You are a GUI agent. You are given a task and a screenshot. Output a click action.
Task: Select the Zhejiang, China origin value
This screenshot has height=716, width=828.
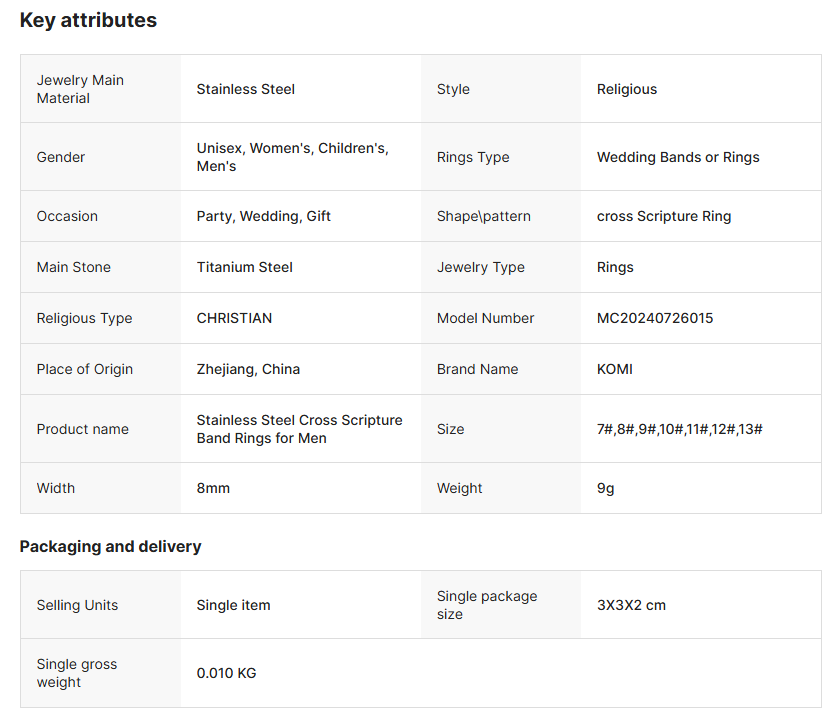(248, 369)
